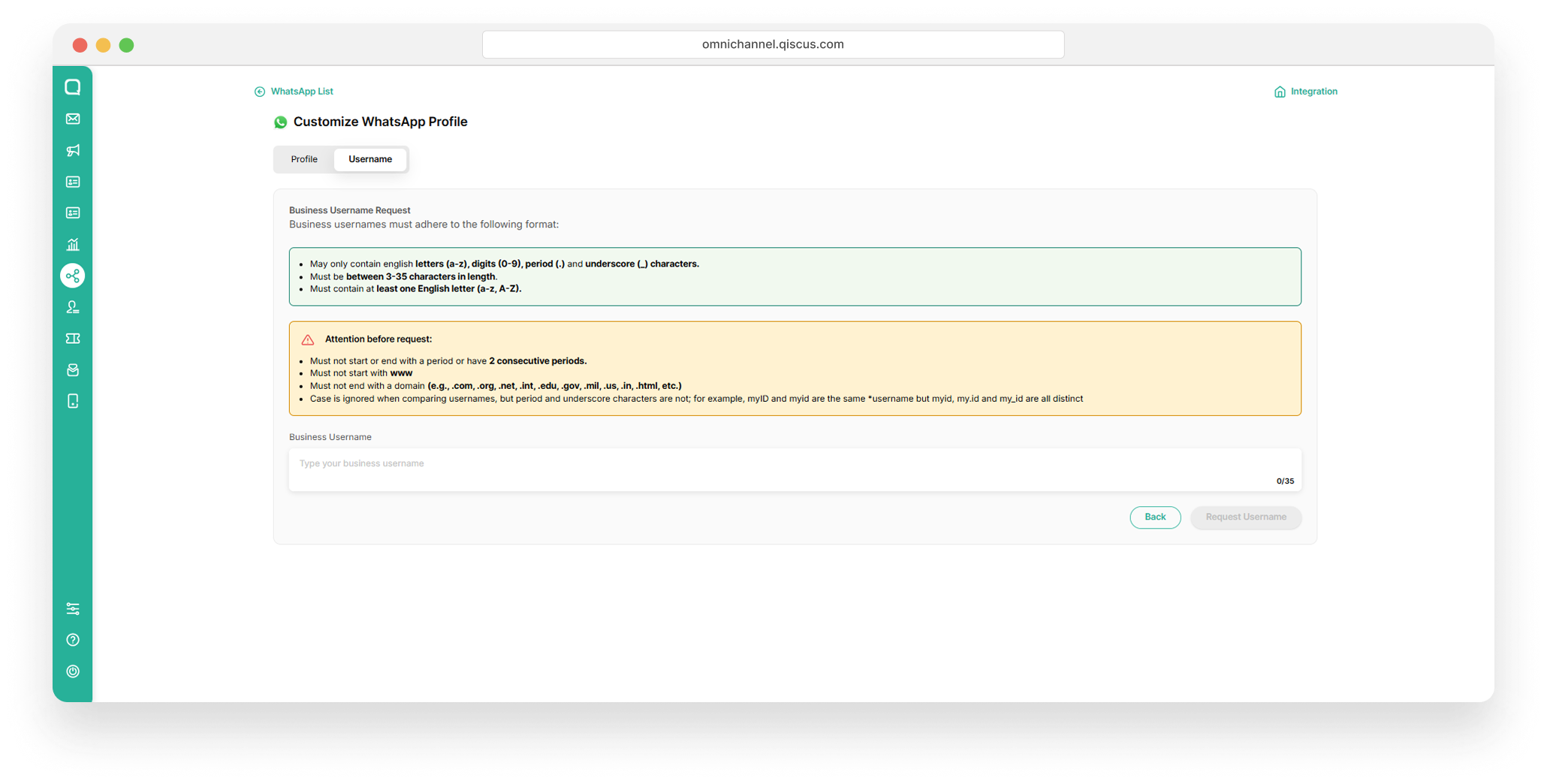
Task: Click the Business Username Request title
Action: (350, 210)
